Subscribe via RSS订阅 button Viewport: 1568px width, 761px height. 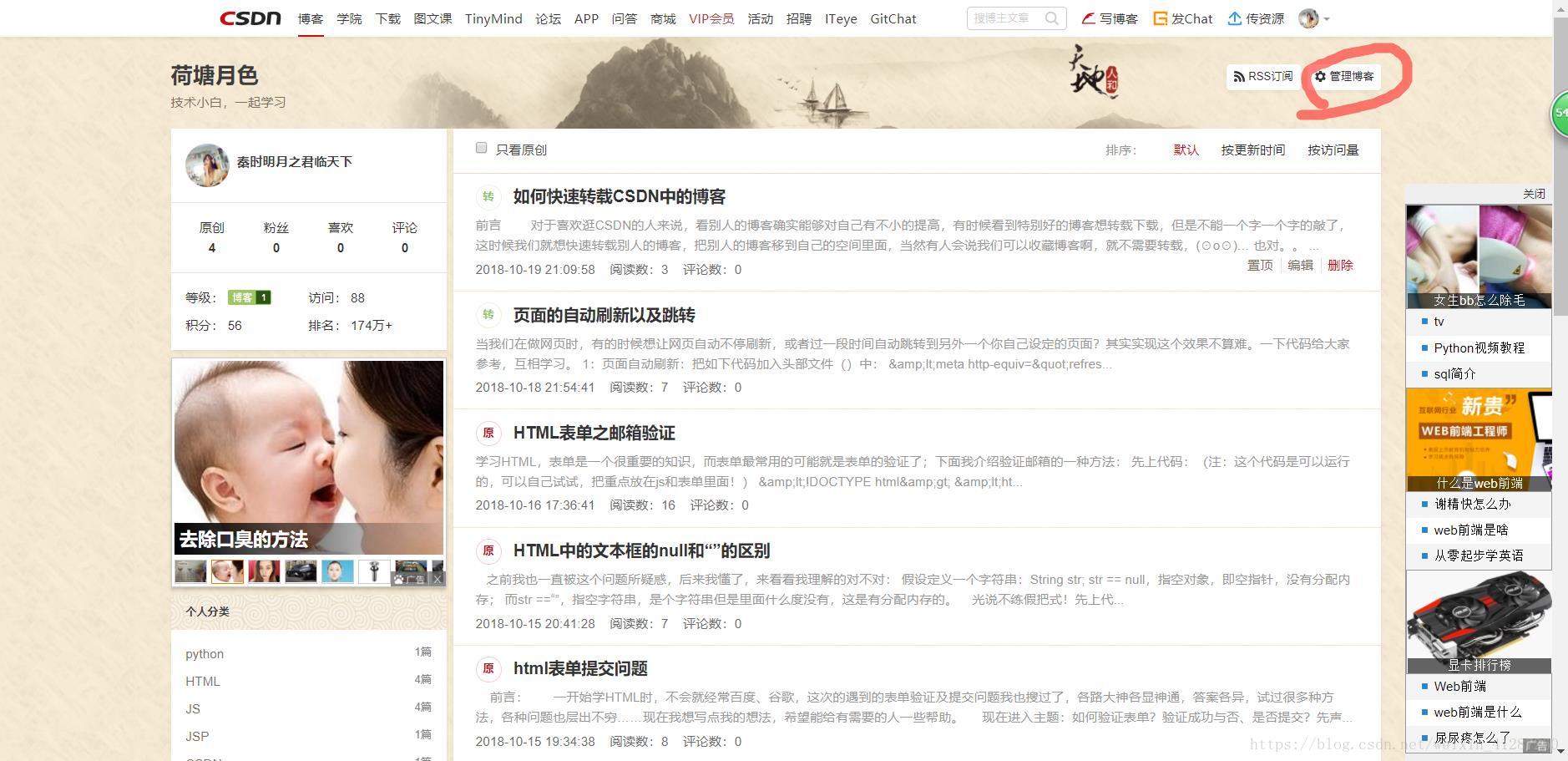1262,76
